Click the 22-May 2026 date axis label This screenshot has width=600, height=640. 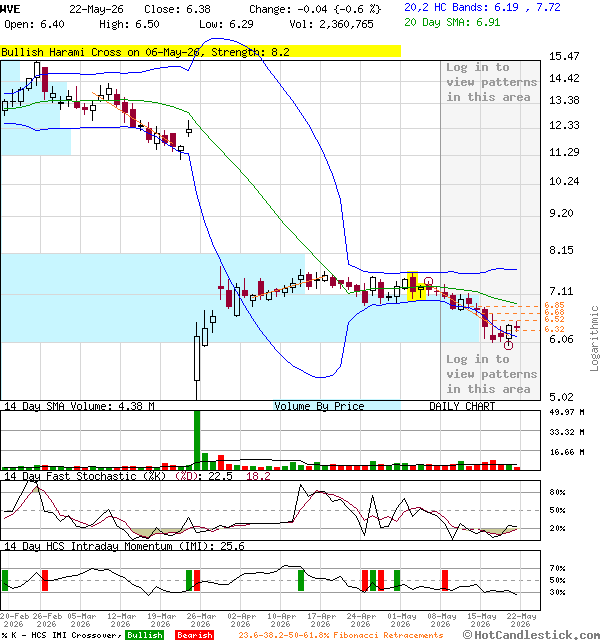pyautogui.click(x=521, y=620)
